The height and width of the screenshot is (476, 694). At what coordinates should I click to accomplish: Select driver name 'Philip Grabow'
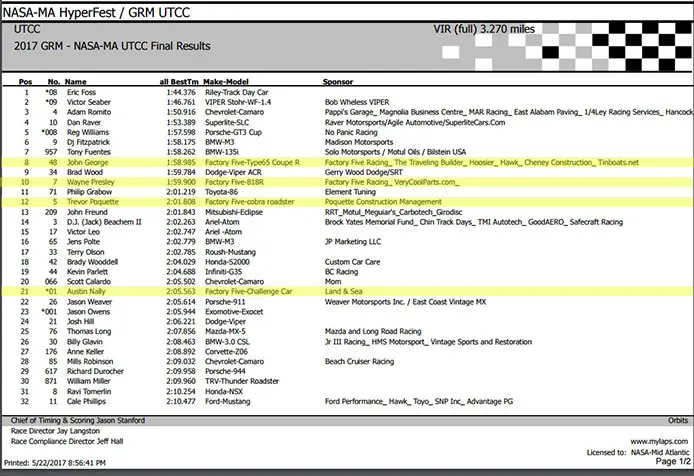(x=89, y=192)
